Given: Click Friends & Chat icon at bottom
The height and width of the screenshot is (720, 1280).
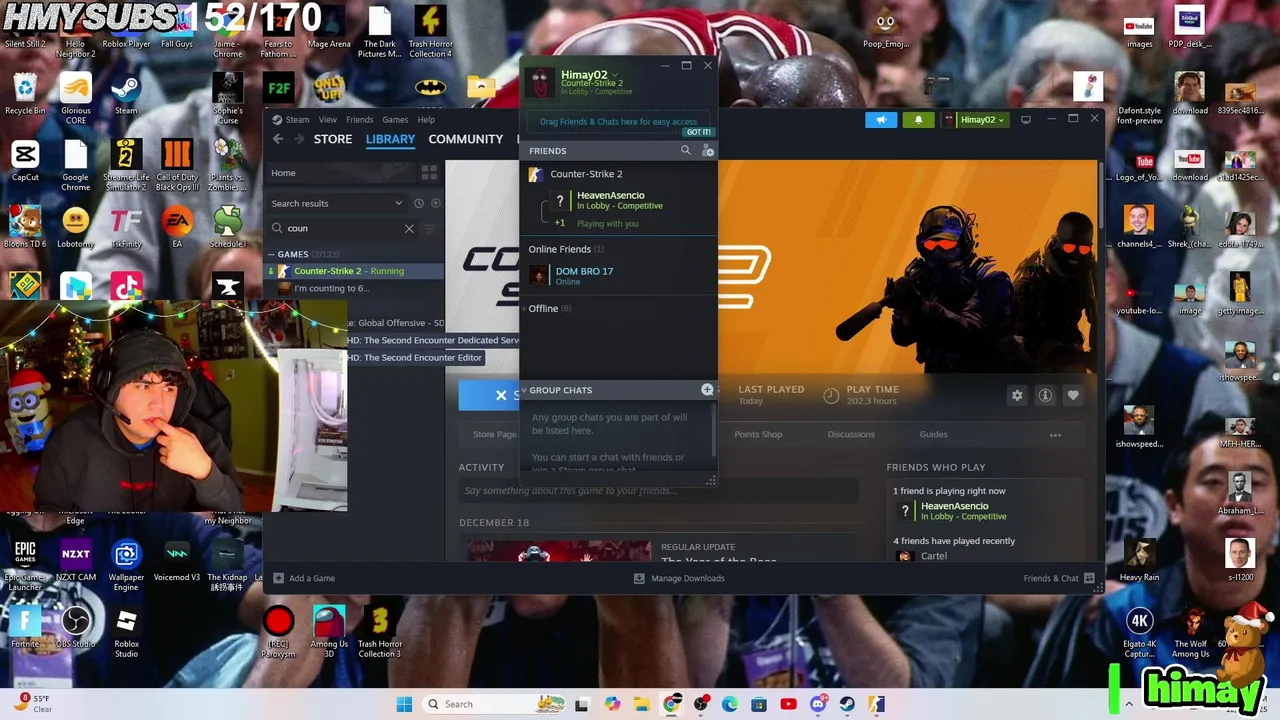Looking at the screenshot, I should [x=1089, y=578].
